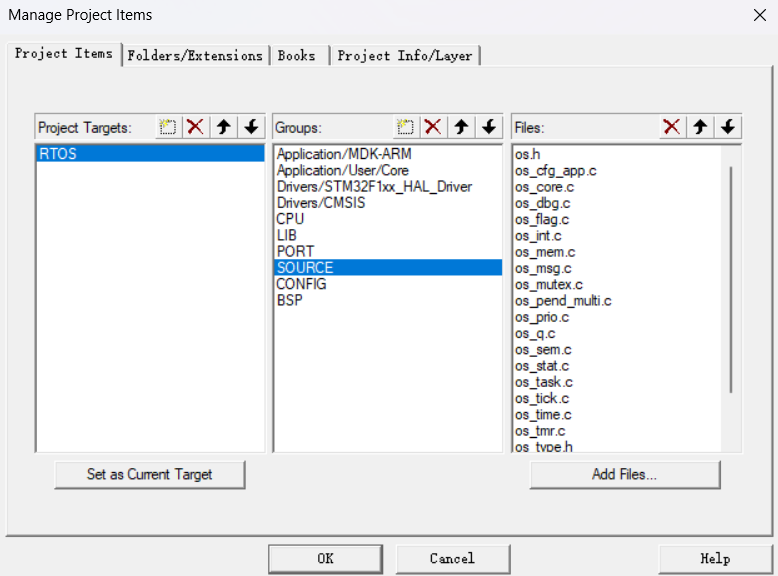Delete the selected project target
Viewport: 778px width, 576px height.
coord(195,127)
